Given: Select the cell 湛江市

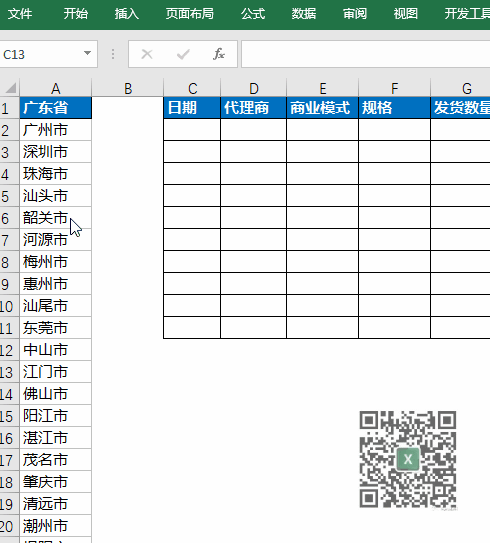Looking at the screenshot, I should [x=56, y=438].
